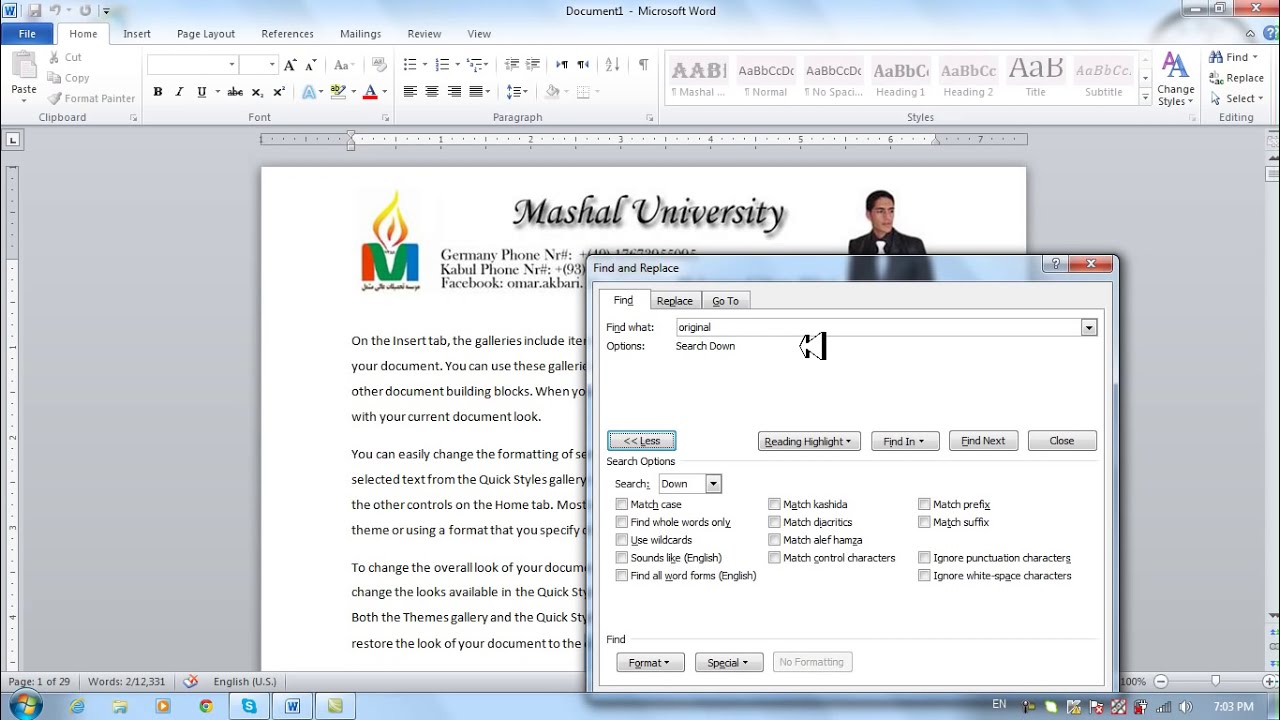Apply the Title style
Viewport: 1280px width, 720px height.
[1035, 78]
